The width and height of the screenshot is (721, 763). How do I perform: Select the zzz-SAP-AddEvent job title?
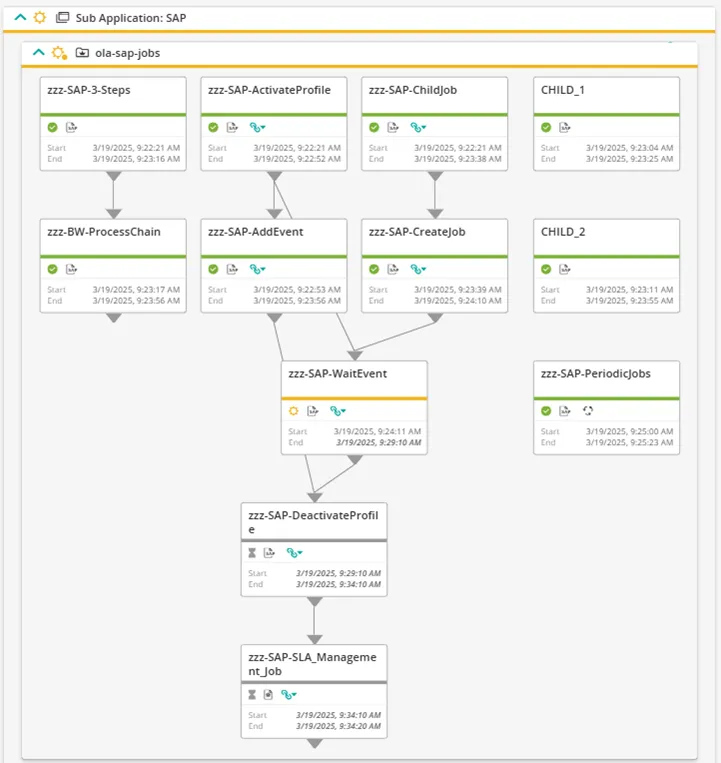click(x=255, y=232)
